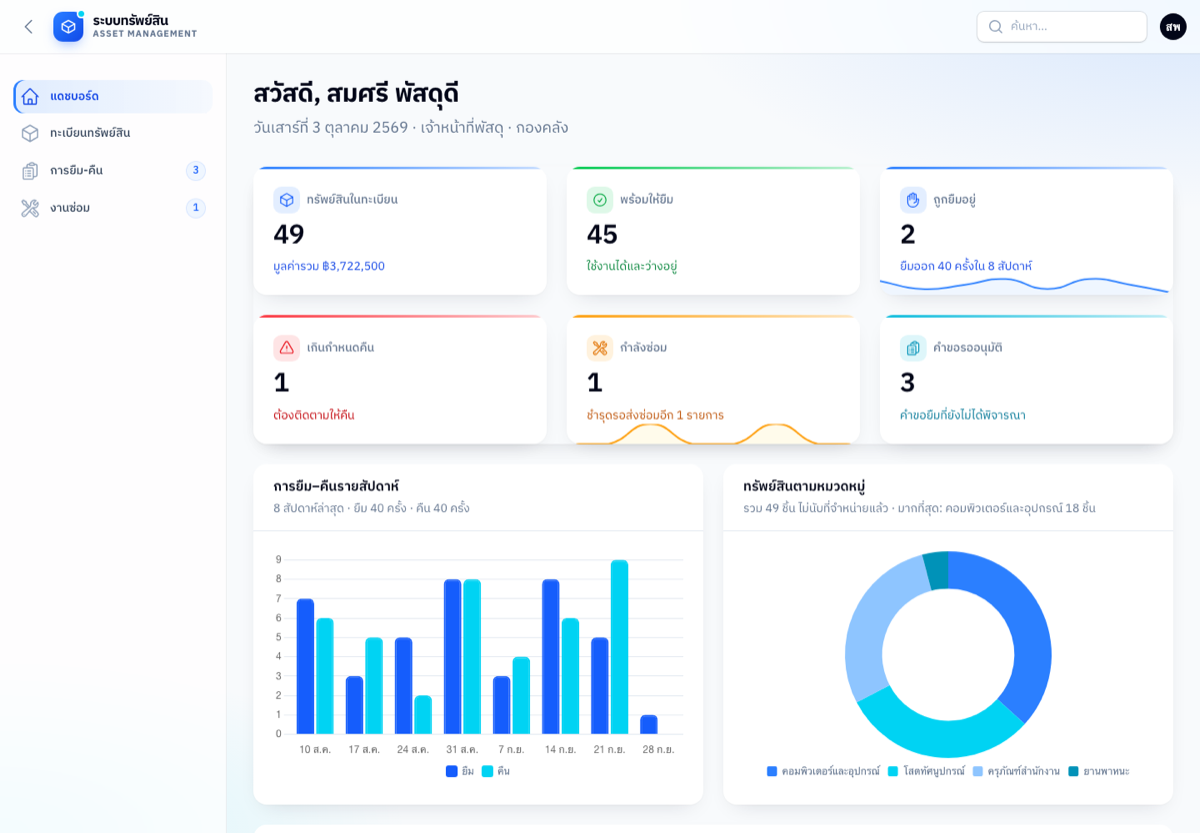Click the ยืม bar for 28 ก.ย.

tap(649, 724)
